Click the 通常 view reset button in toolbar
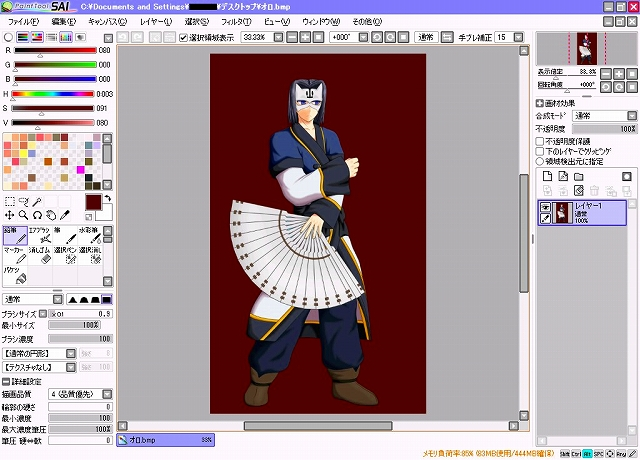The image size is (640, 460). pyautogui.click(x=426, y=37)
